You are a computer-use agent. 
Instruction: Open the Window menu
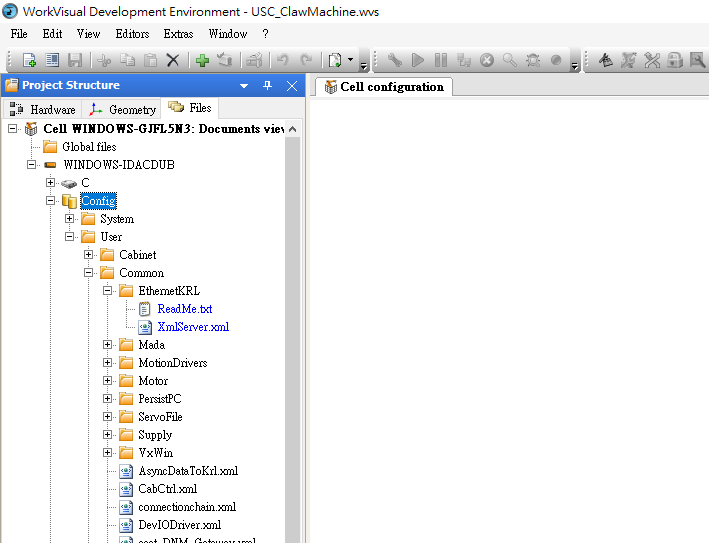[x=228, y=34]
